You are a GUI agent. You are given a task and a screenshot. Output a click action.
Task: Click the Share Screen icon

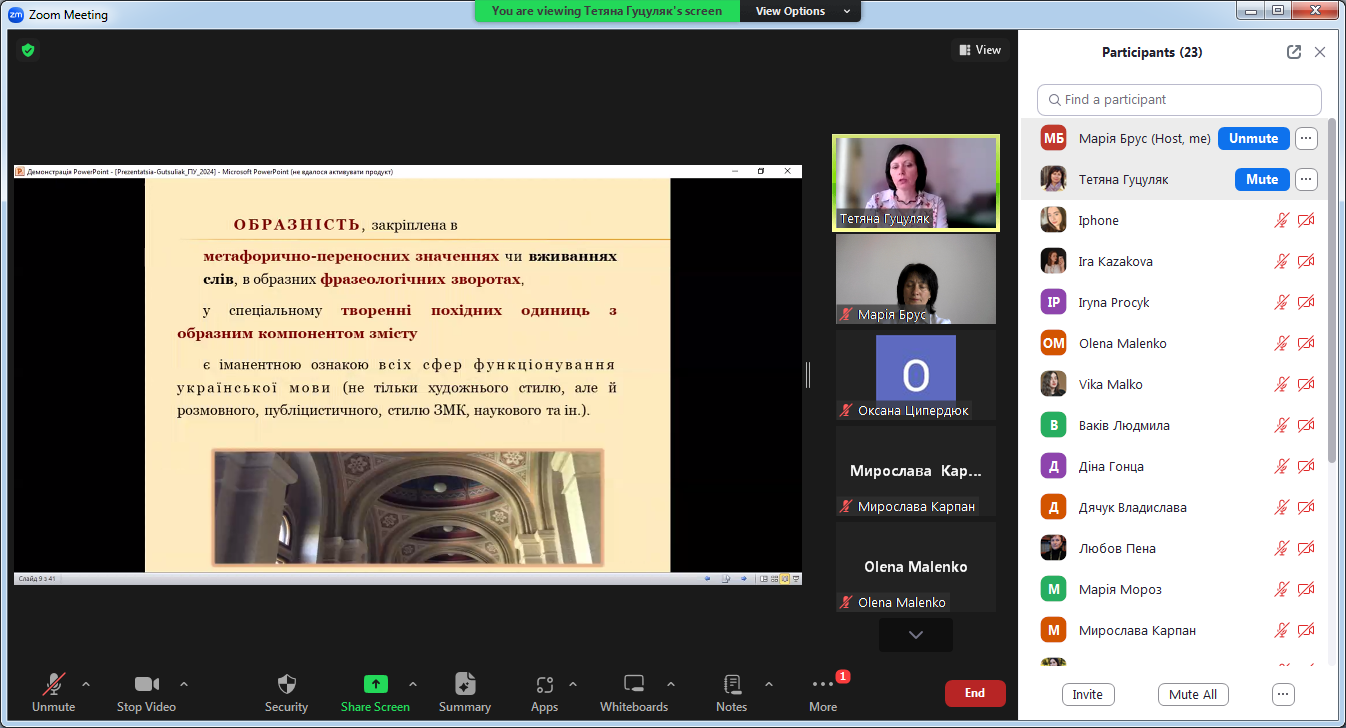(x=375, y=685)
